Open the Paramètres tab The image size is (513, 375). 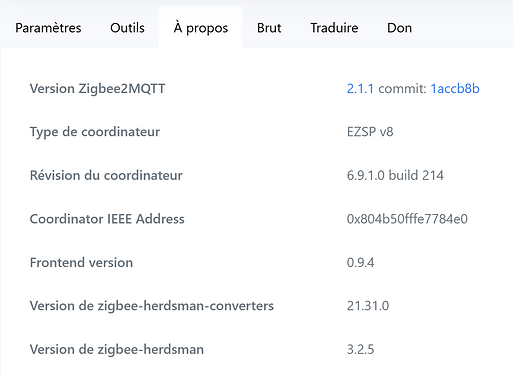(48, 28)
